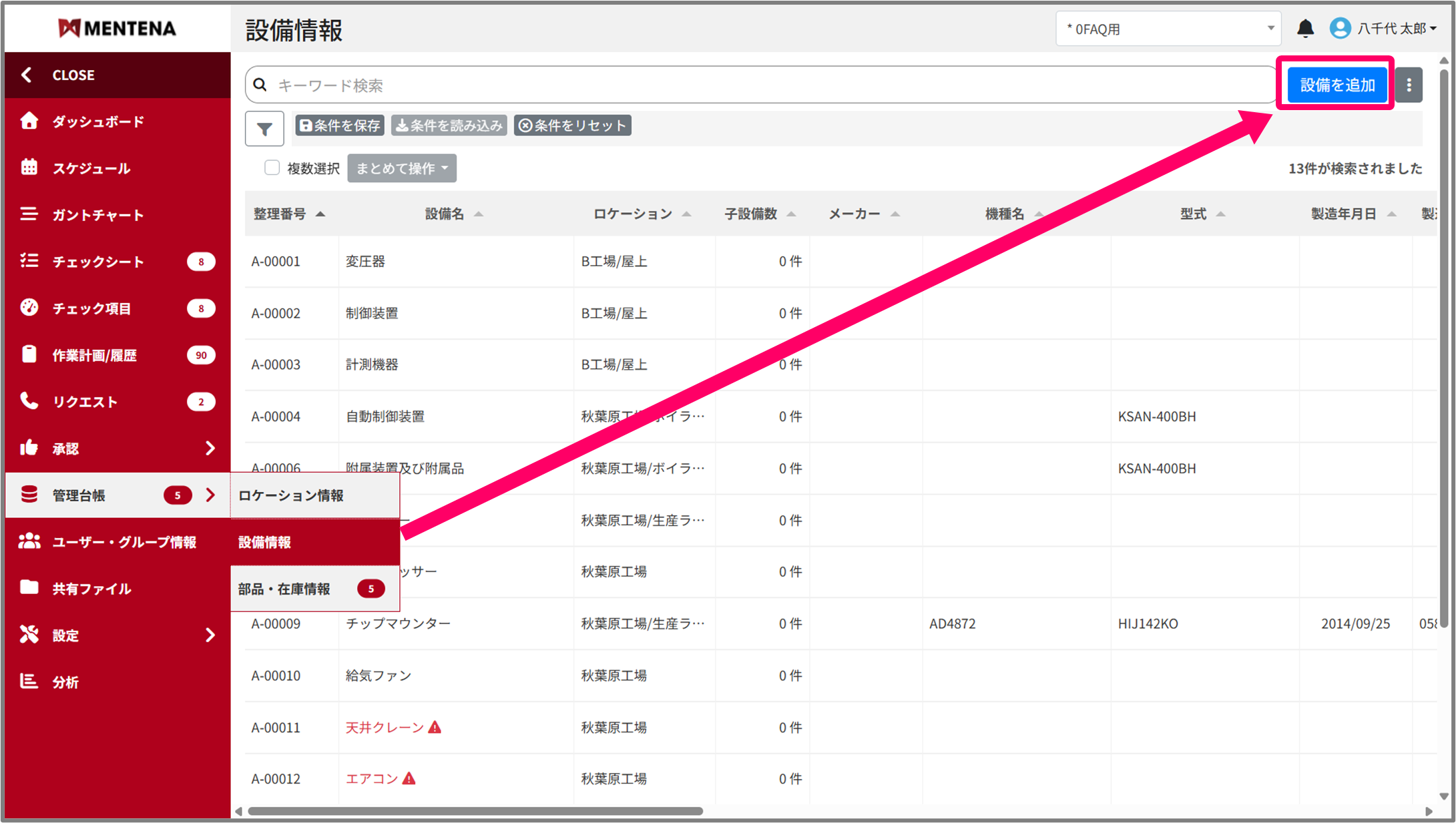Viewport: 1456px width, 823px height.
Task: Click the warning icon next to 天井クレーン
Action: pyautogui.click(x=435, y=727)
